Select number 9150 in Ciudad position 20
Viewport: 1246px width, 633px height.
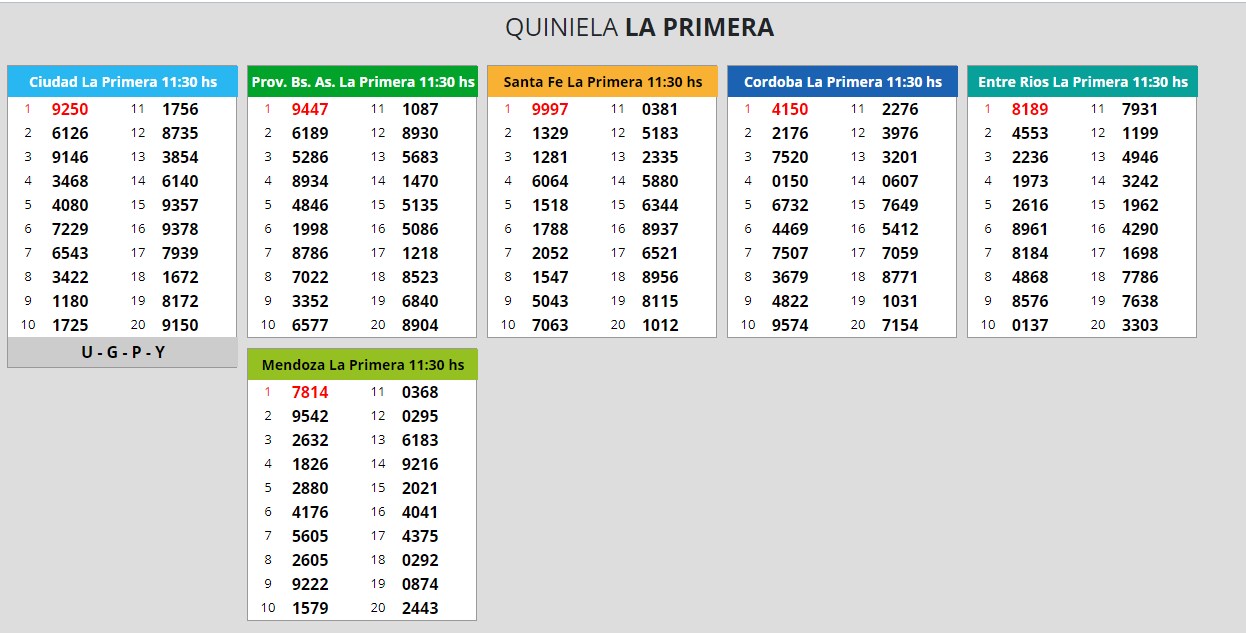tap(180, 325)
